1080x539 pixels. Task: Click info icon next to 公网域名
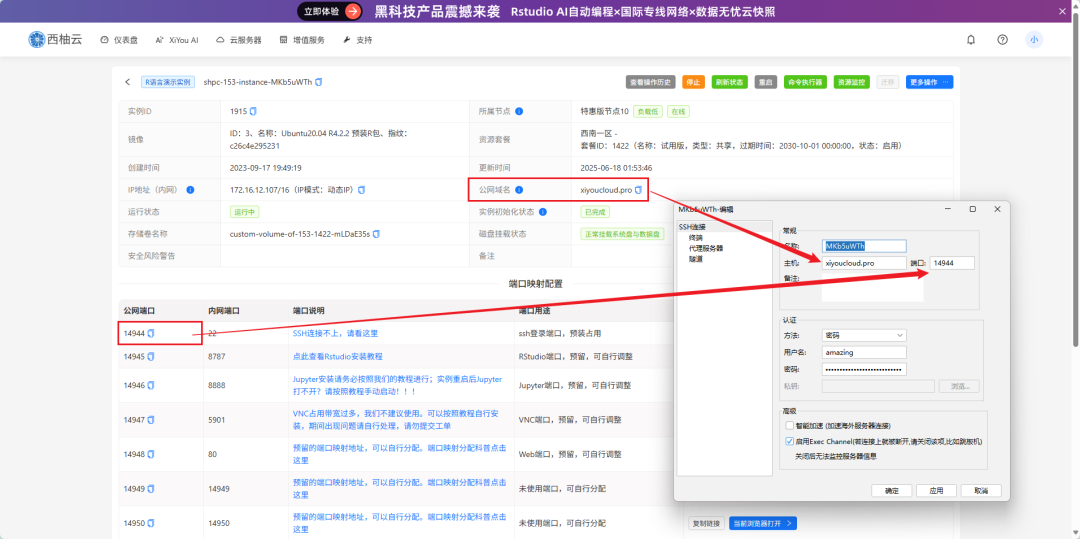click(x=519, y=189)
